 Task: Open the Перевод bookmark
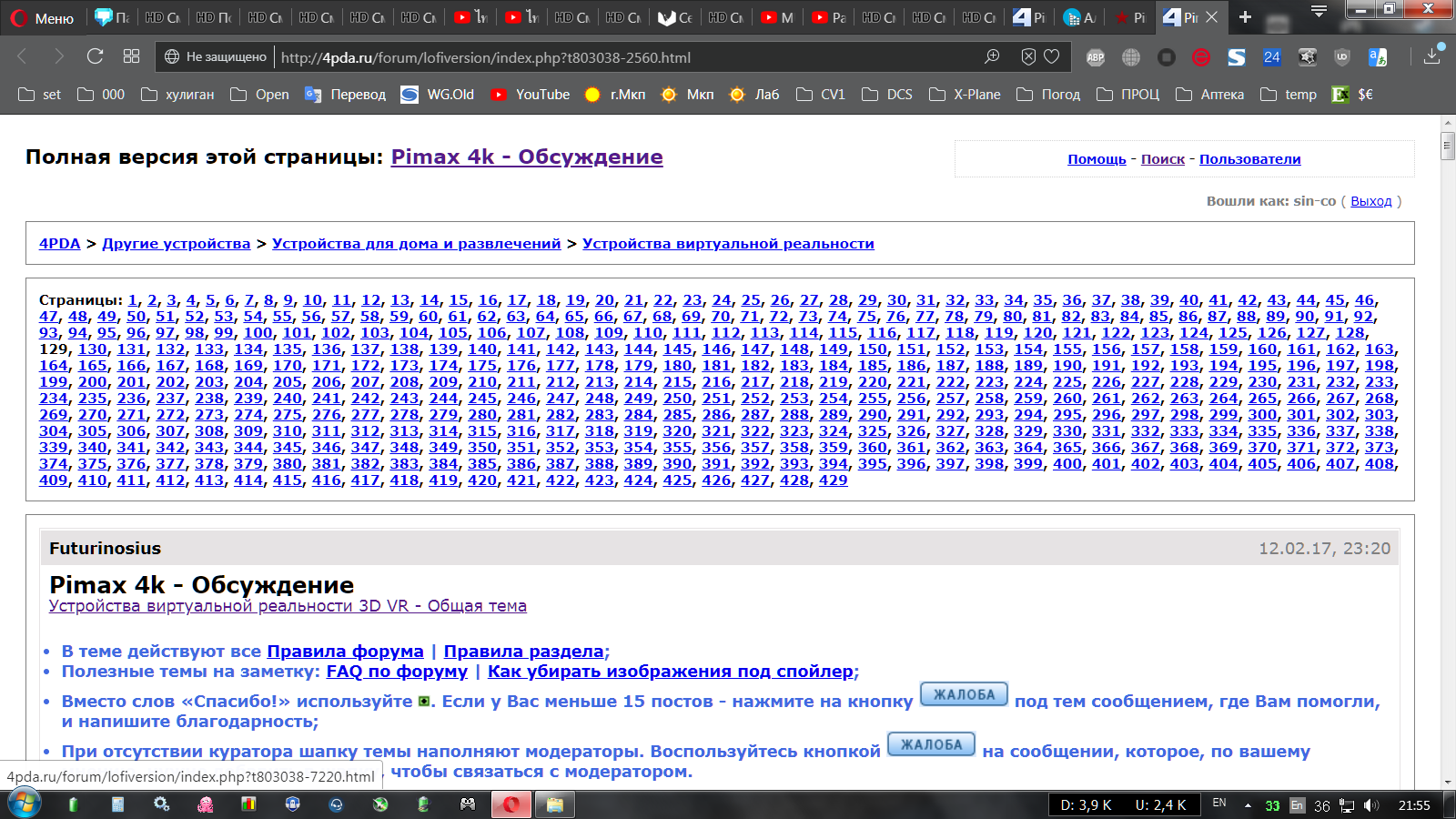pos(346,94)
